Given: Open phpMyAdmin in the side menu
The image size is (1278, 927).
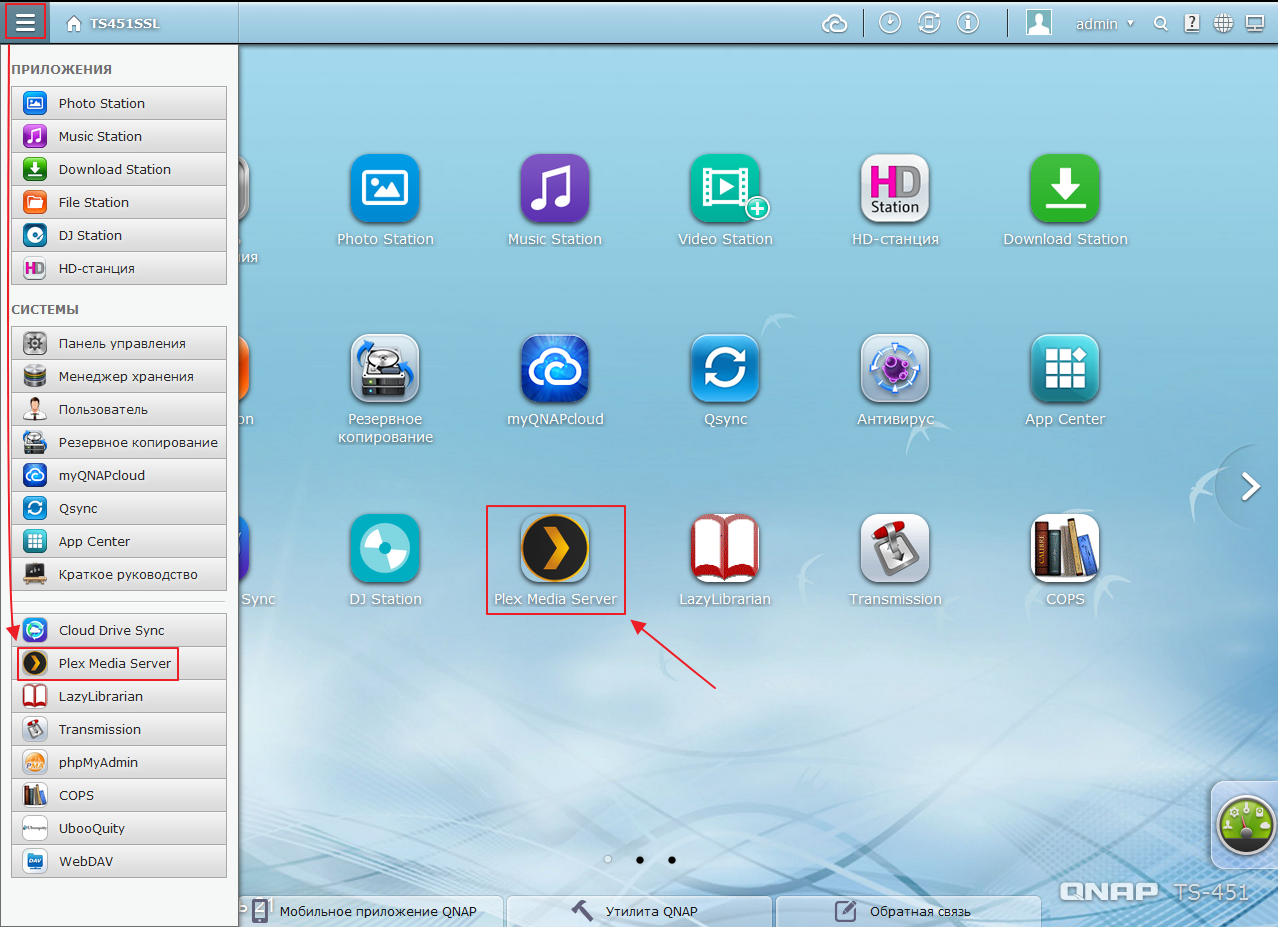Looking at the screenshot, I should (x=119, y=762).
